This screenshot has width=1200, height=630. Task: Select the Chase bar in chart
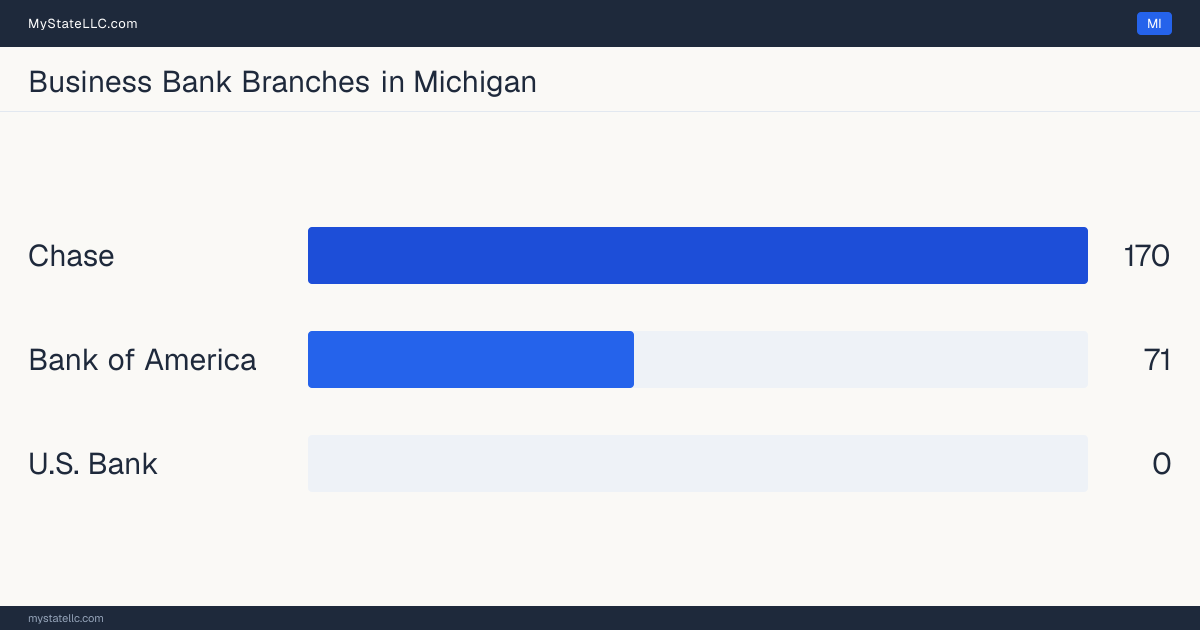tap(698, 255)
